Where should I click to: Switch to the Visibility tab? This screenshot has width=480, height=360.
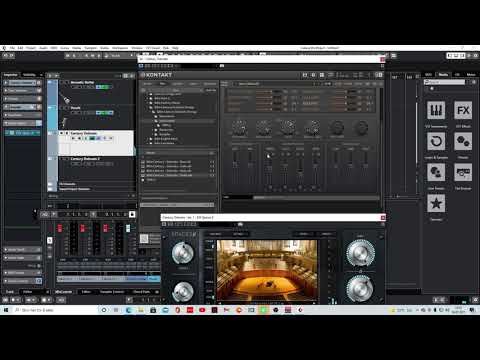[29, 75]
